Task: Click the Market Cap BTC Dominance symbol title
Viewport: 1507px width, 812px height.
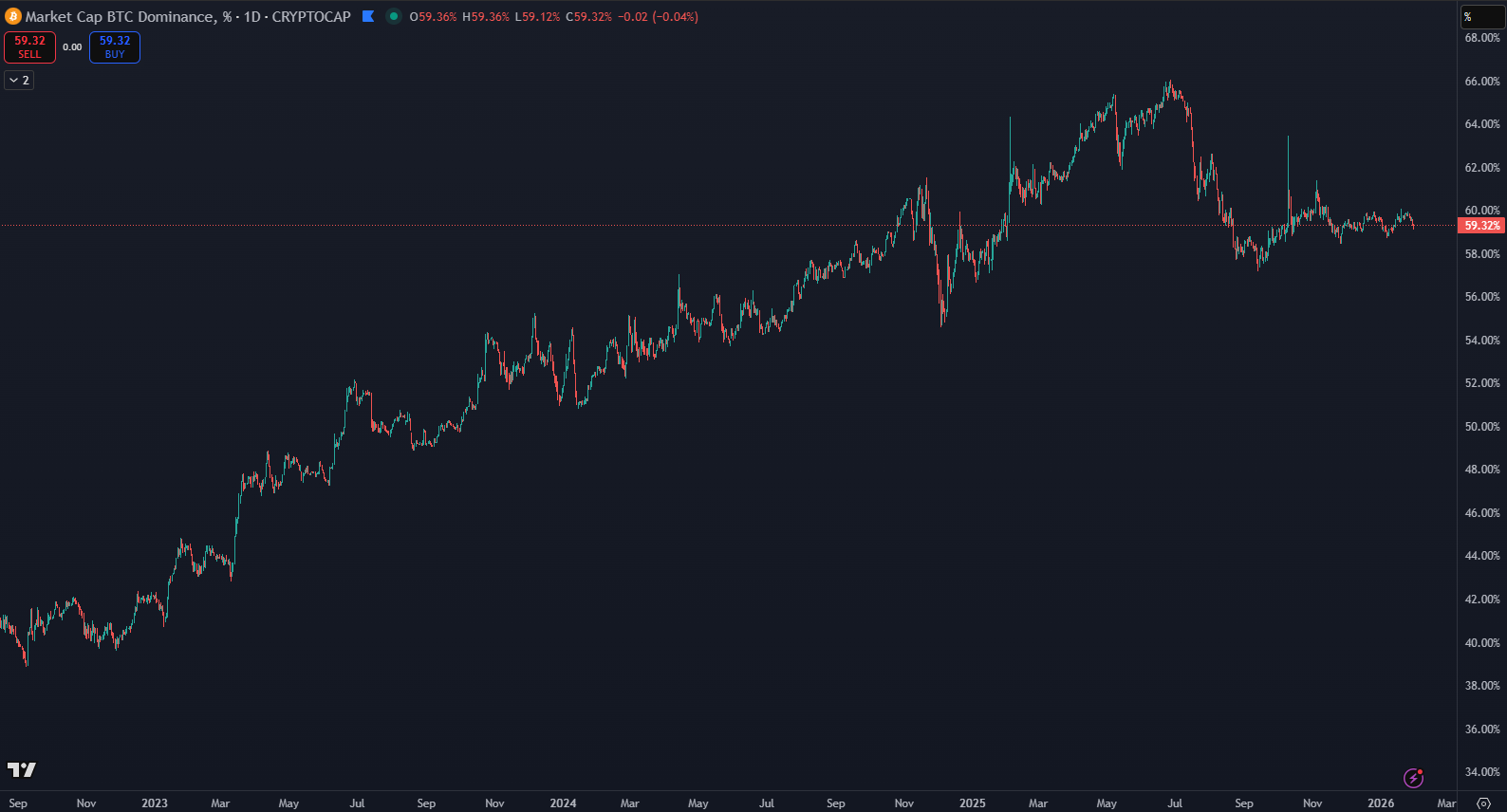Action: click(x=120, y=17)
